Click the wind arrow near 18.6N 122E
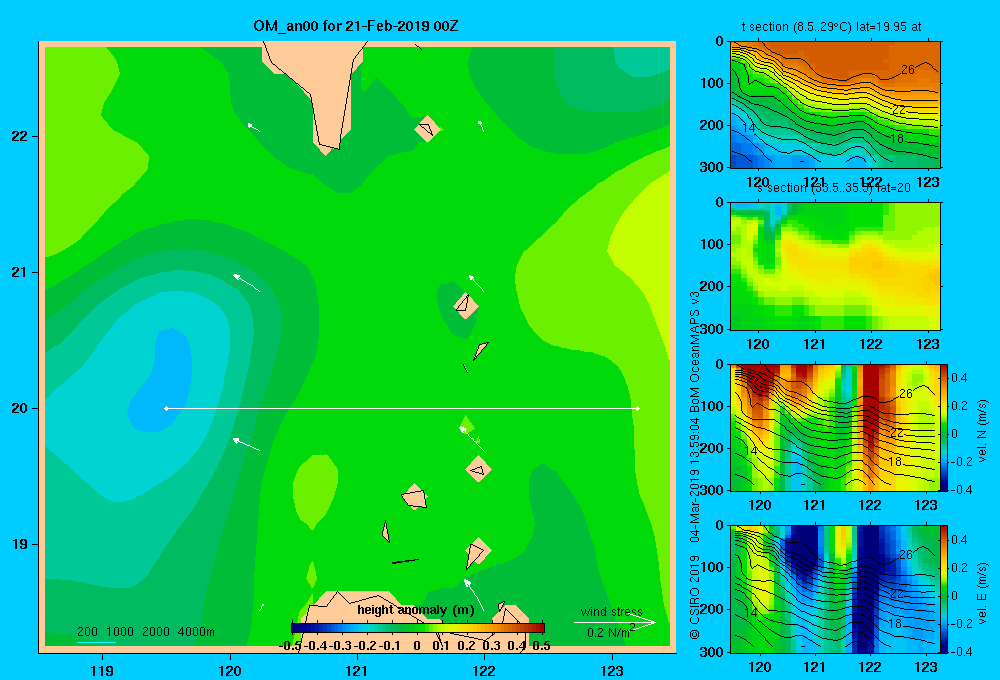The image size is (1000, 680). 474,594
